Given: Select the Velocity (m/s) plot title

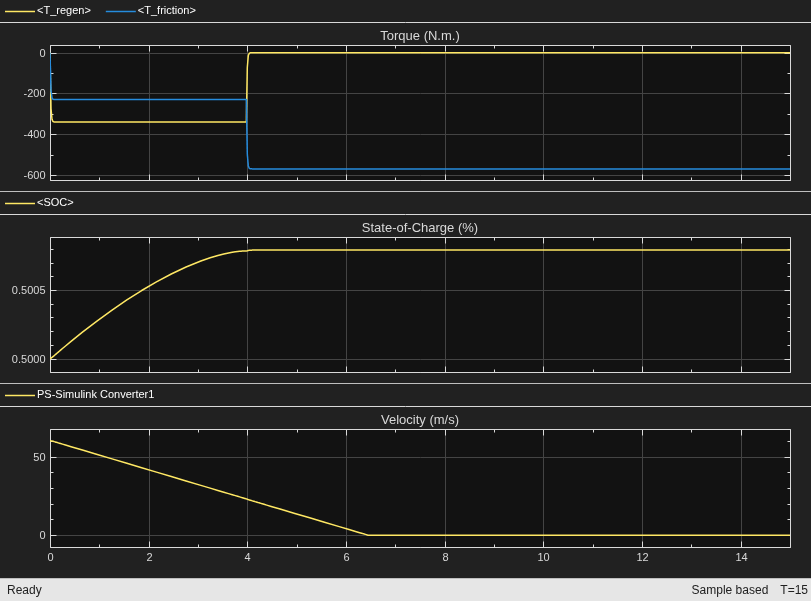Looking at the screenshot, I should [420, 419].
